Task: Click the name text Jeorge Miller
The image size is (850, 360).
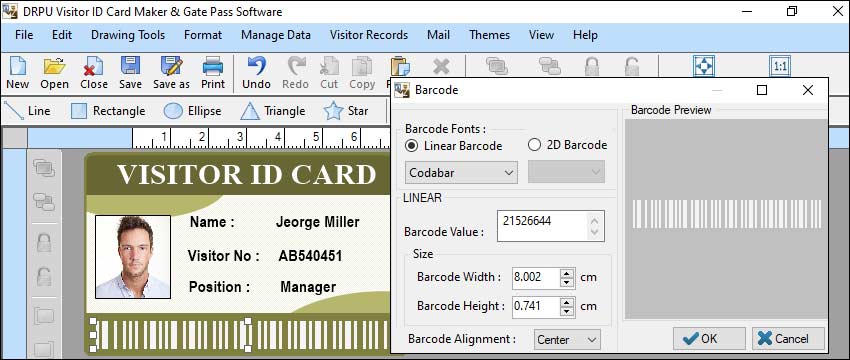Action: (x=318, y=222)
